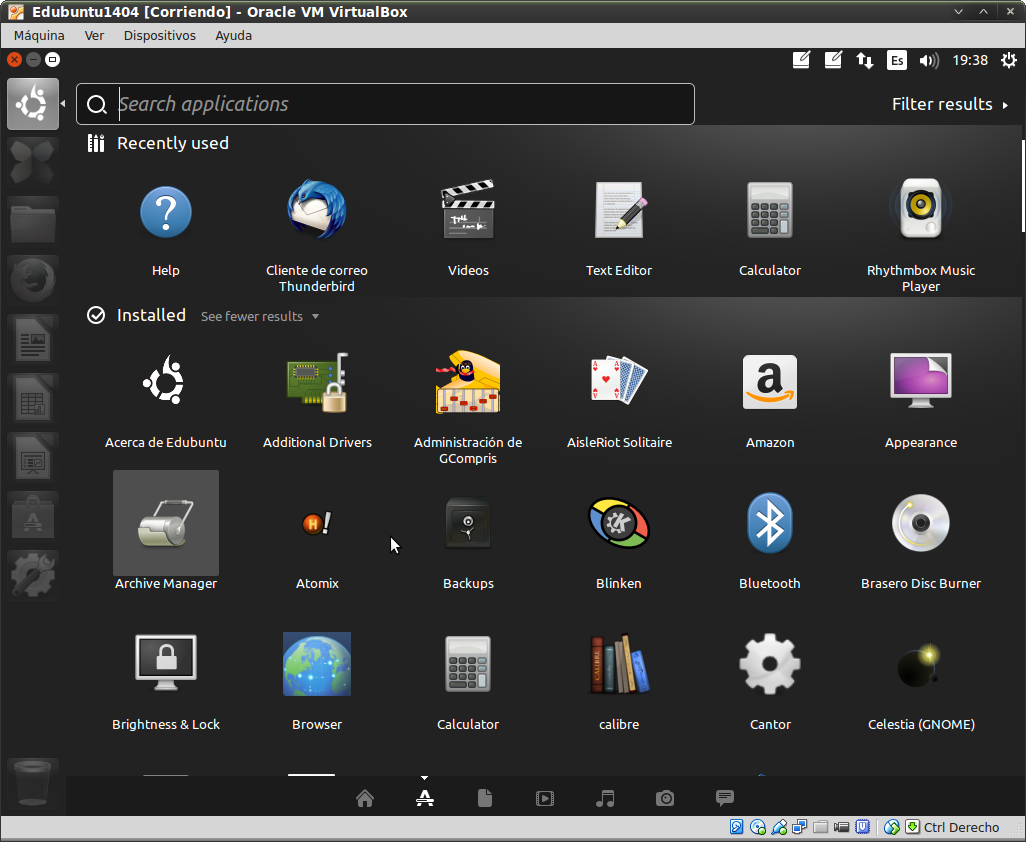
Task: Collapse Installed list with See fewer results
Action: 260,316
